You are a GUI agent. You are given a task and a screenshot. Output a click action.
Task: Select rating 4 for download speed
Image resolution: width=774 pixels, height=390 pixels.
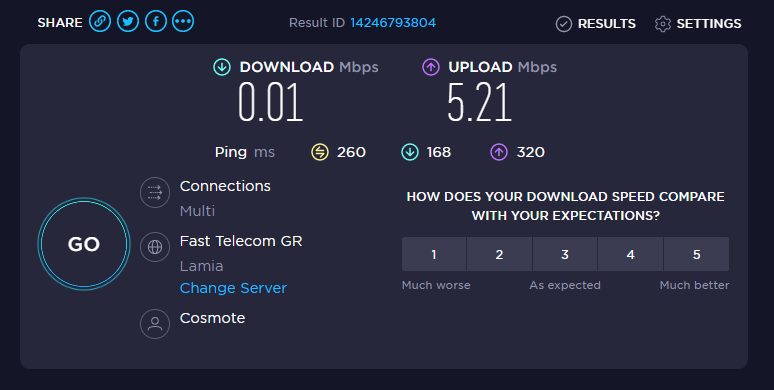coord(630,254)
